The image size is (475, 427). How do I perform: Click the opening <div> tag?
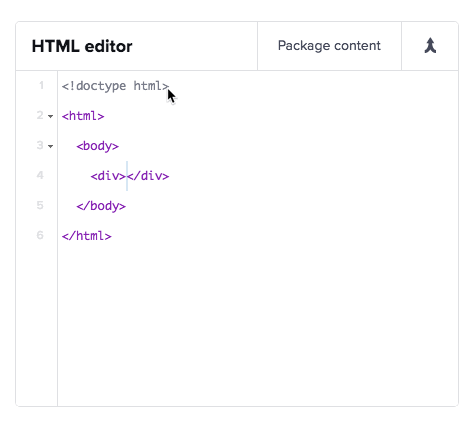(x=108, y=176)
